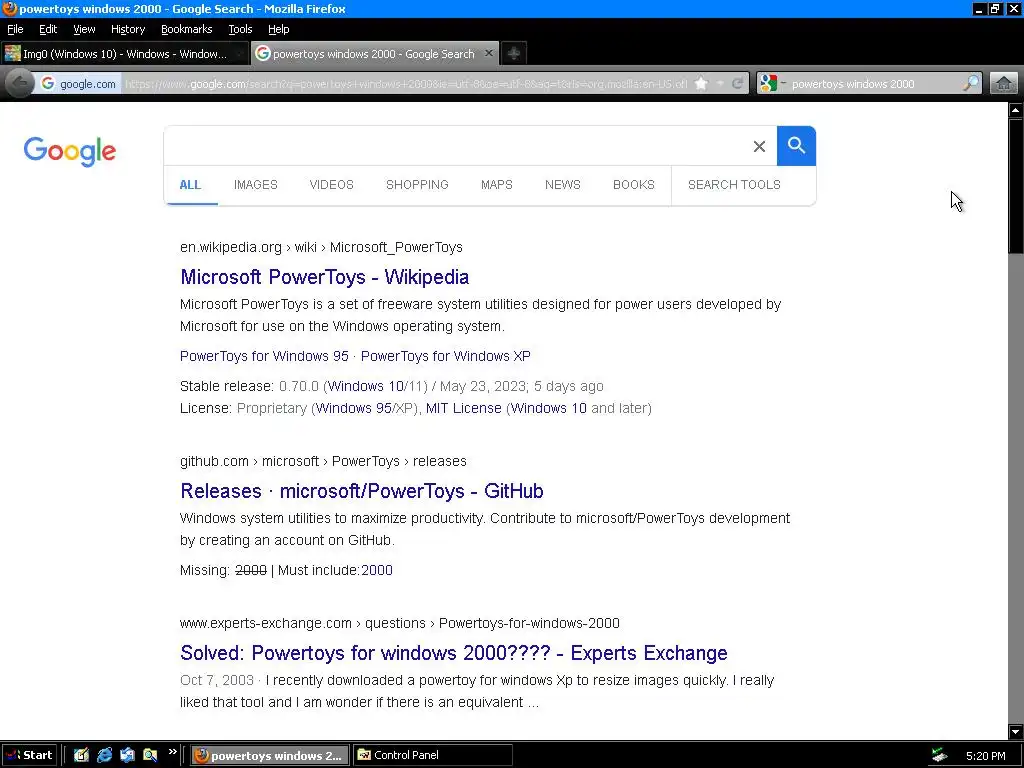1024x768 pixels.
Task: Open the View menu
Action: [84, 29]
